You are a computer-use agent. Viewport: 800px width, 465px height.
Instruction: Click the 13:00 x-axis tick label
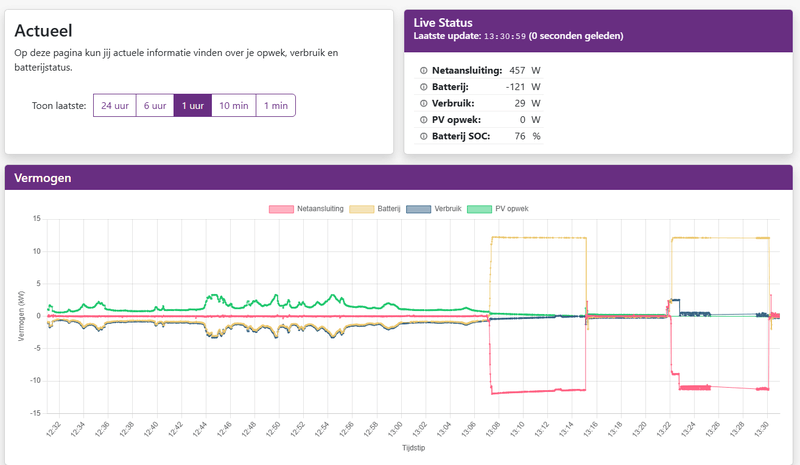pyautogui.click(x=395, y=429)
